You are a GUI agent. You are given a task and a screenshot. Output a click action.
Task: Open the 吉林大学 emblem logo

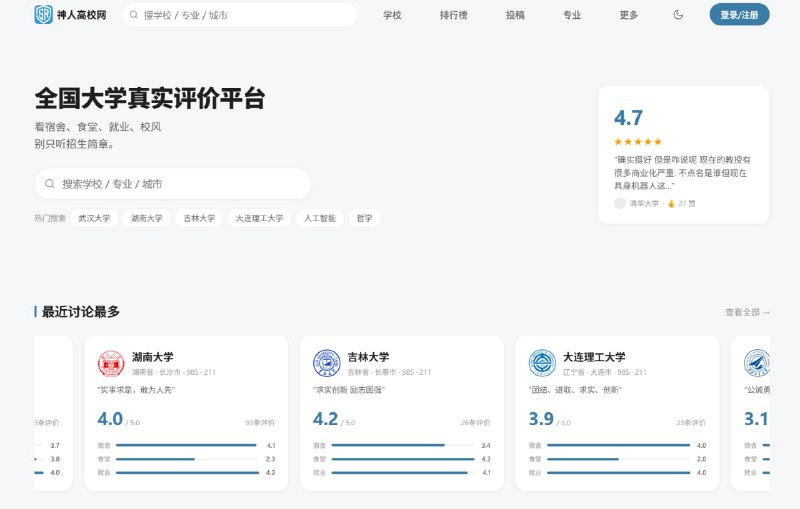327,363
